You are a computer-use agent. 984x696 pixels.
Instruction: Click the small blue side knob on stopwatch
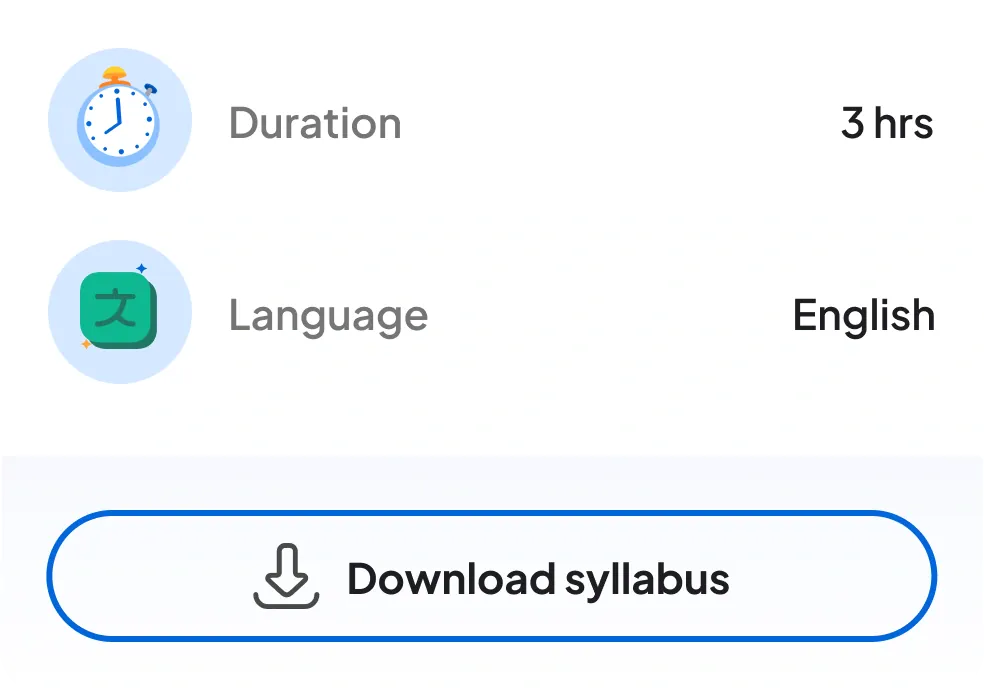[x=149, y=88]
